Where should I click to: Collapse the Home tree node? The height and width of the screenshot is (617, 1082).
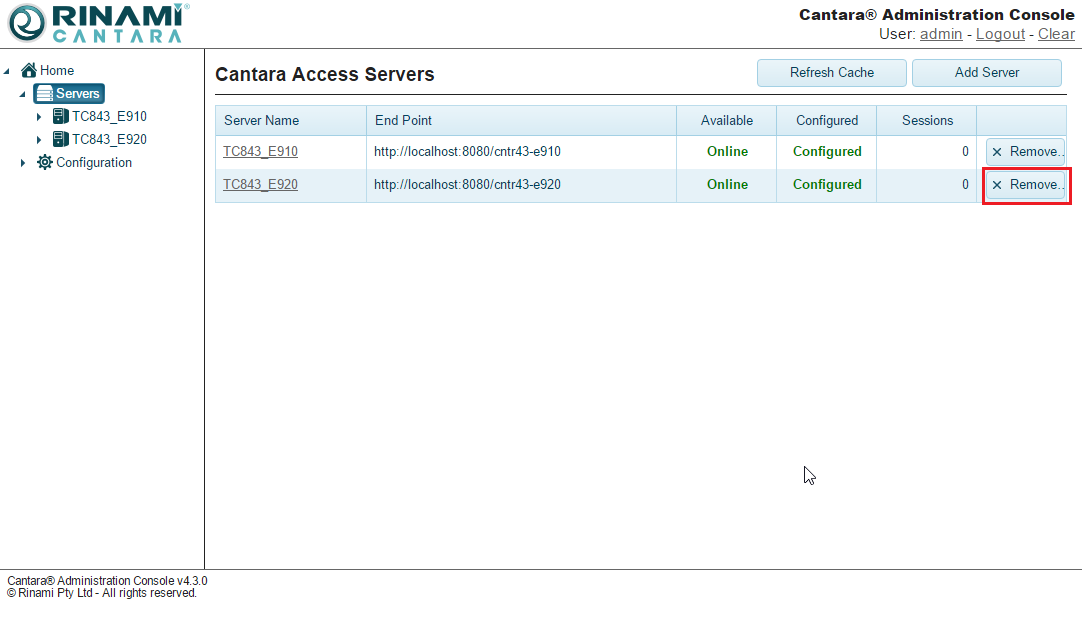tap(8, 71)
